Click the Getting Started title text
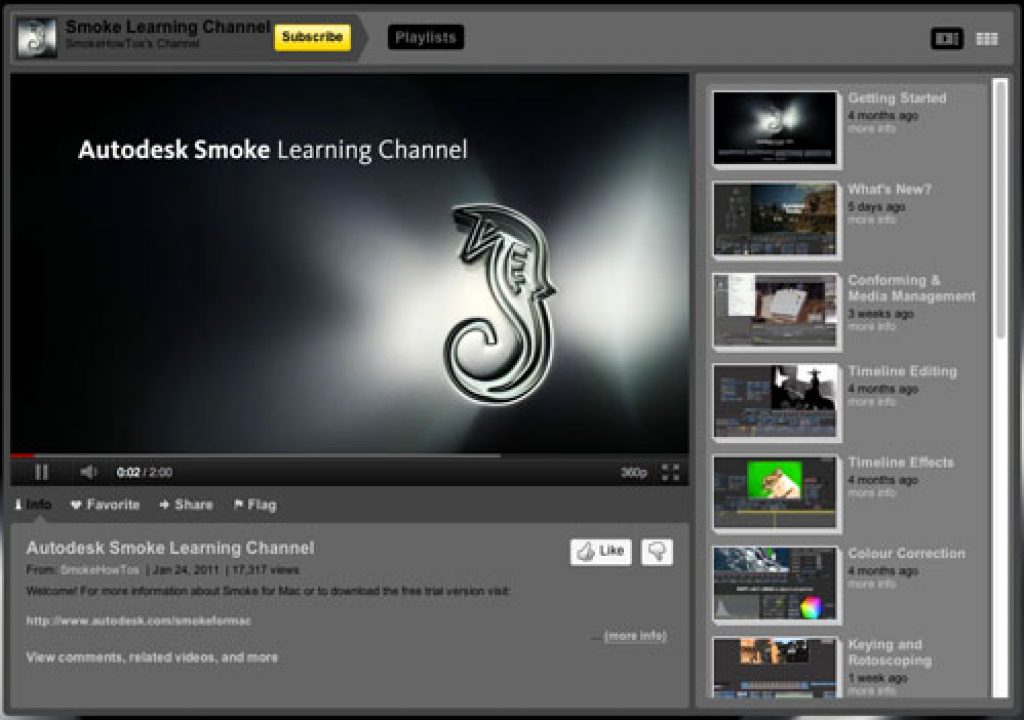 coord(897,98)
